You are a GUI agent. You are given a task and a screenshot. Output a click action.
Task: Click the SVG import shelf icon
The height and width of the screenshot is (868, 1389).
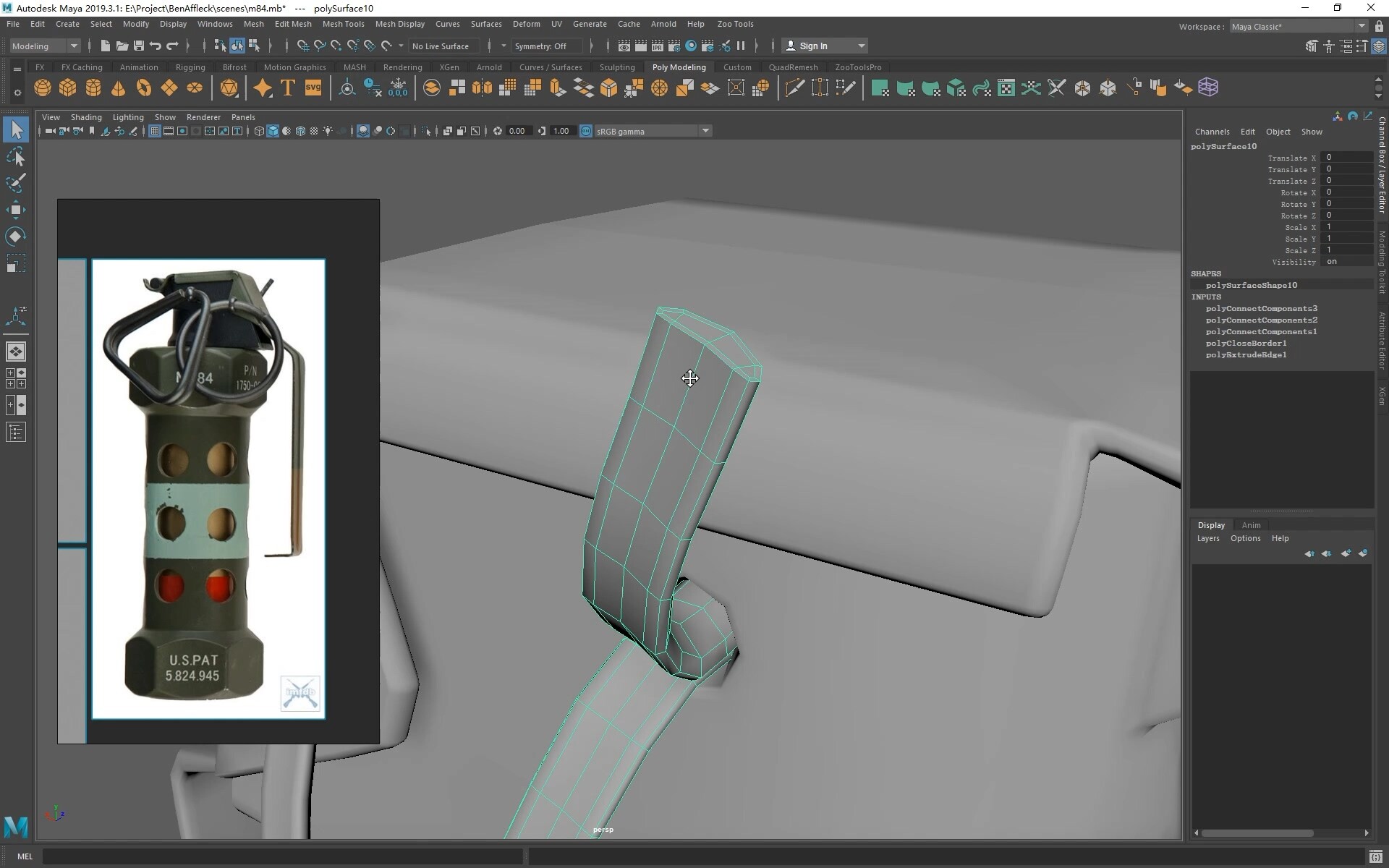[x=313, y=88]
